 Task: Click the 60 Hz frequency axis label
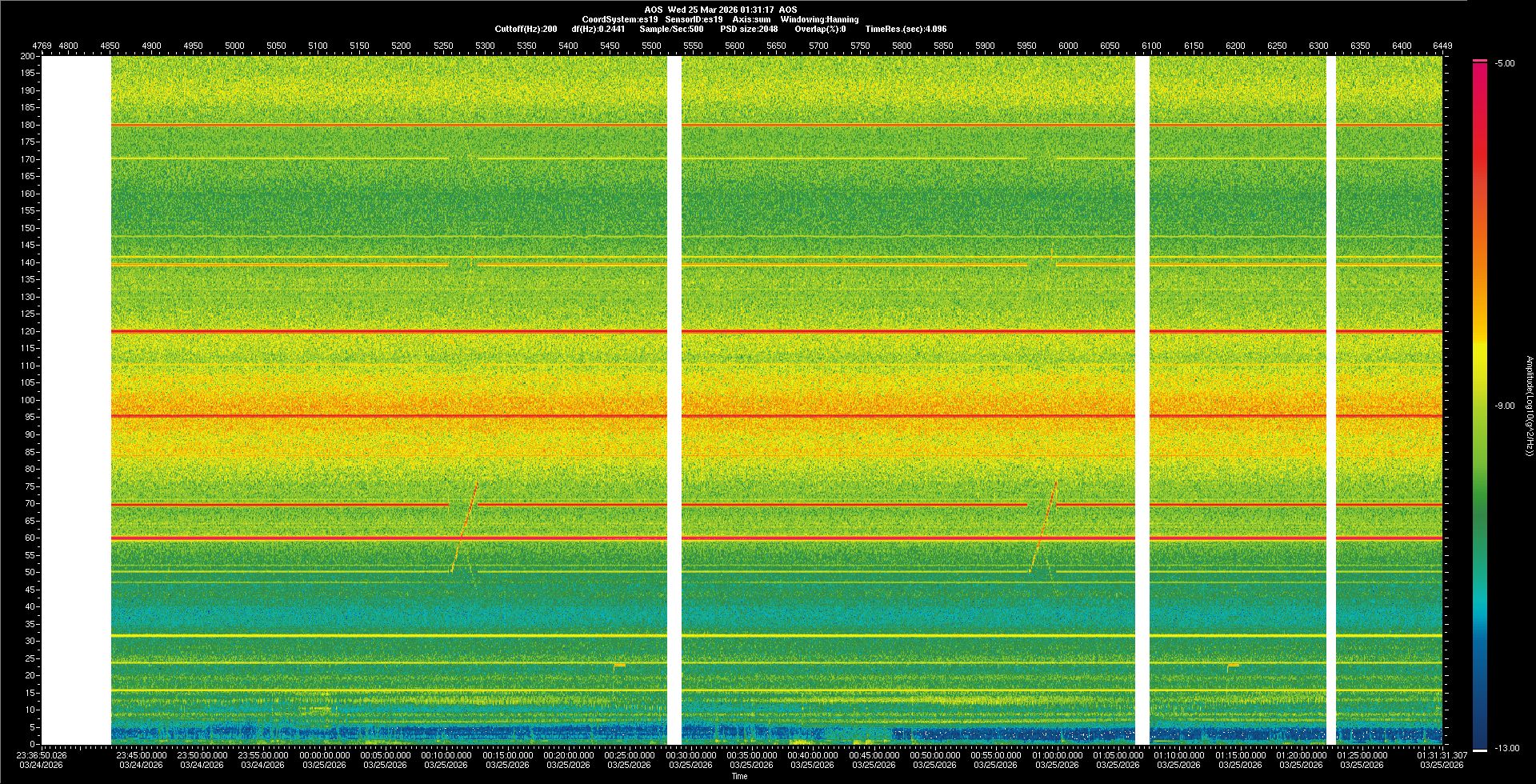point(30,538)
